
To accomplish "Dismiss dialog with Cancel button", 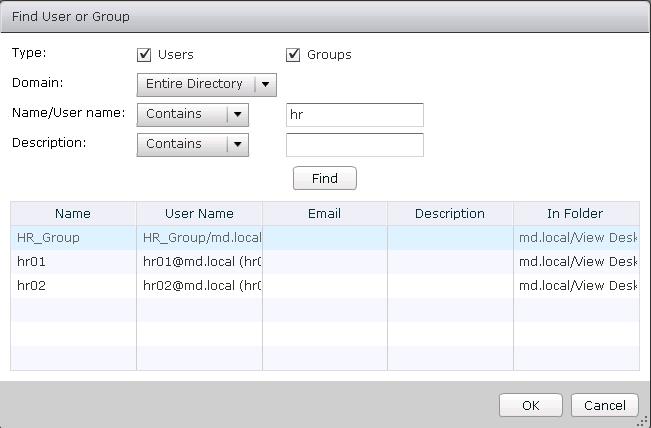I will [x=604, y=405].
